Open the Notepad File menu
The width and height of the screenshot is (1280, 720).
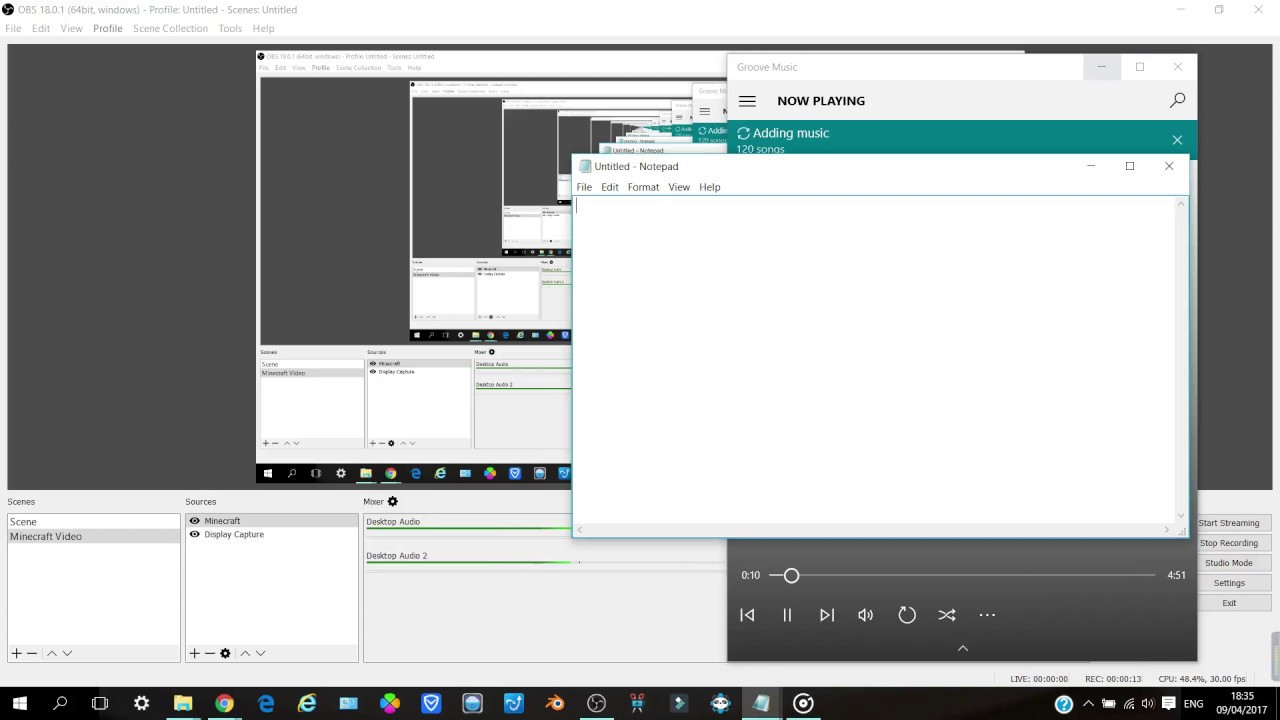584,187
